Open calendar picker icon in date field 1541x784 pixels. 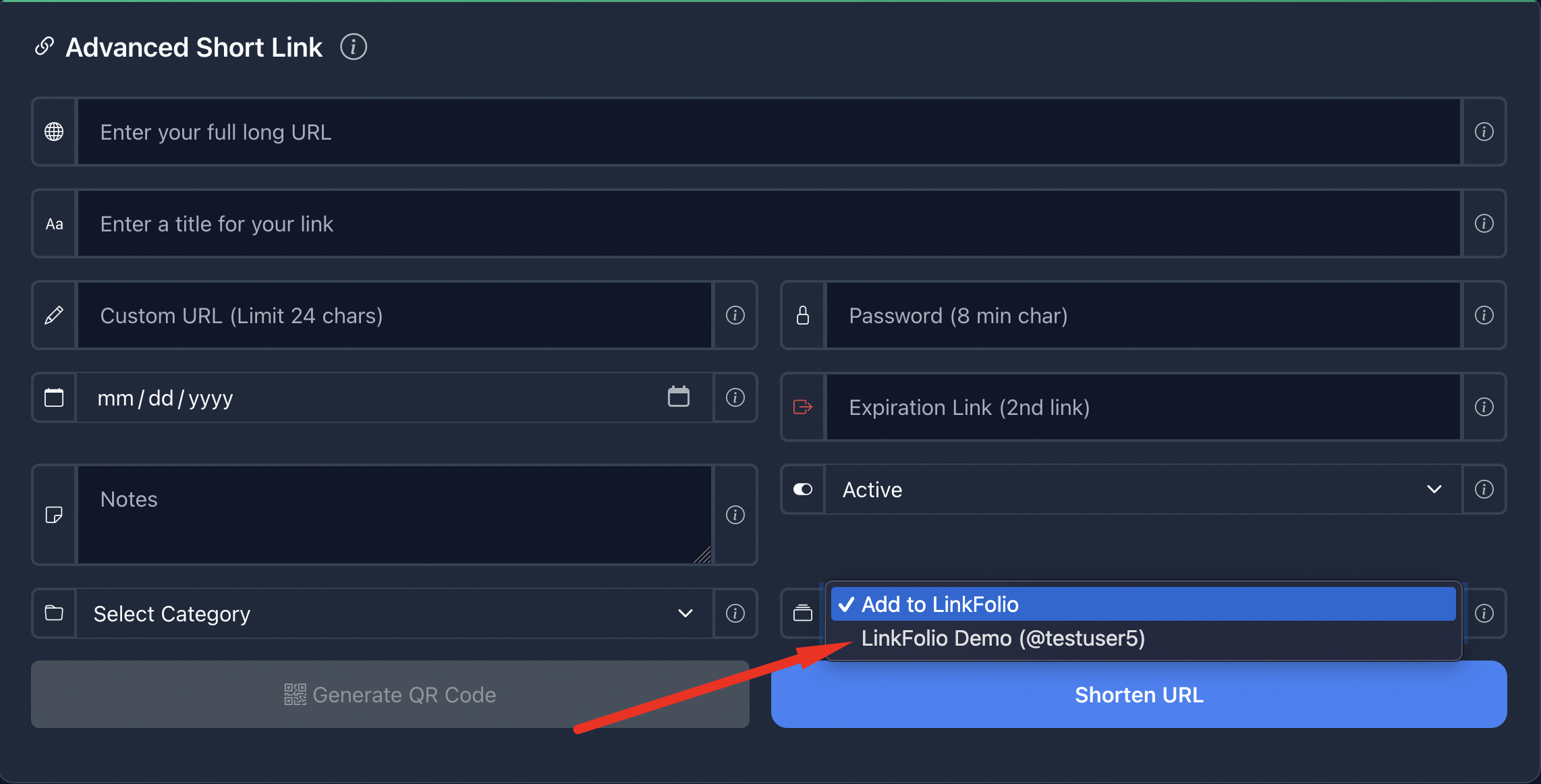tap(678, 397)
